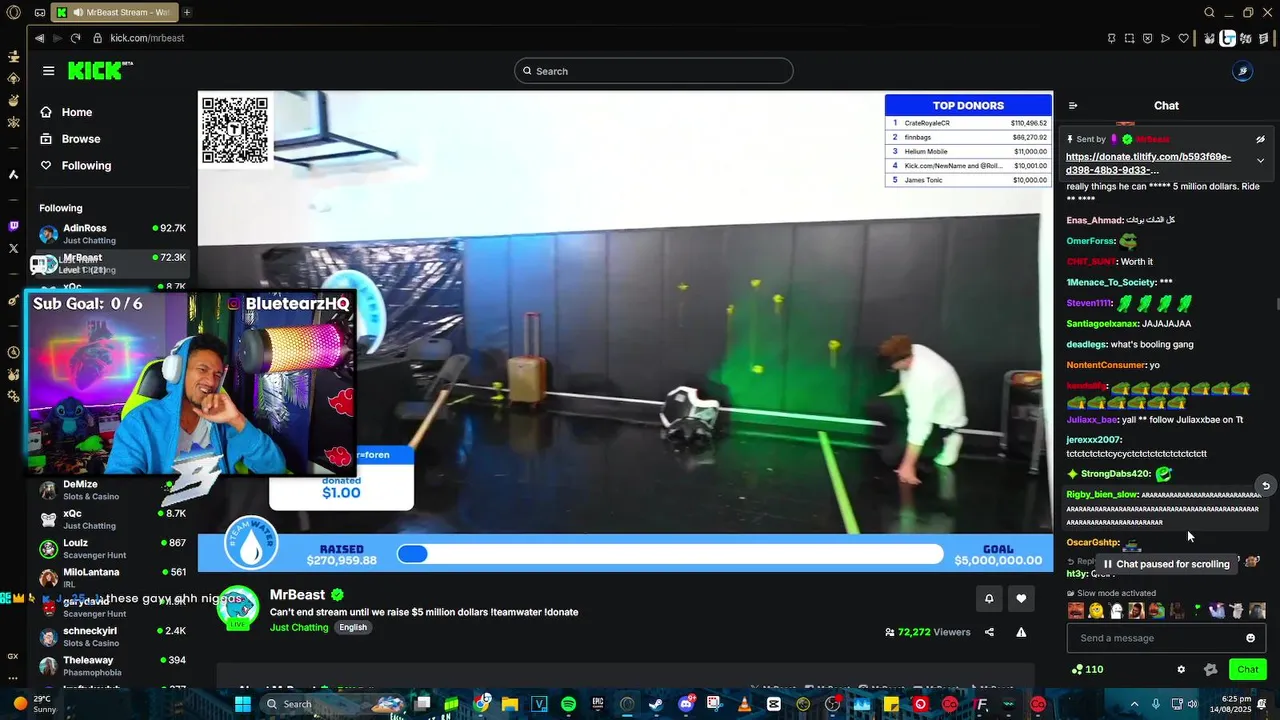The height and width of the screenshot is (720, 1280).
Task: Open VLC from the taskbar
Action: 744,704
